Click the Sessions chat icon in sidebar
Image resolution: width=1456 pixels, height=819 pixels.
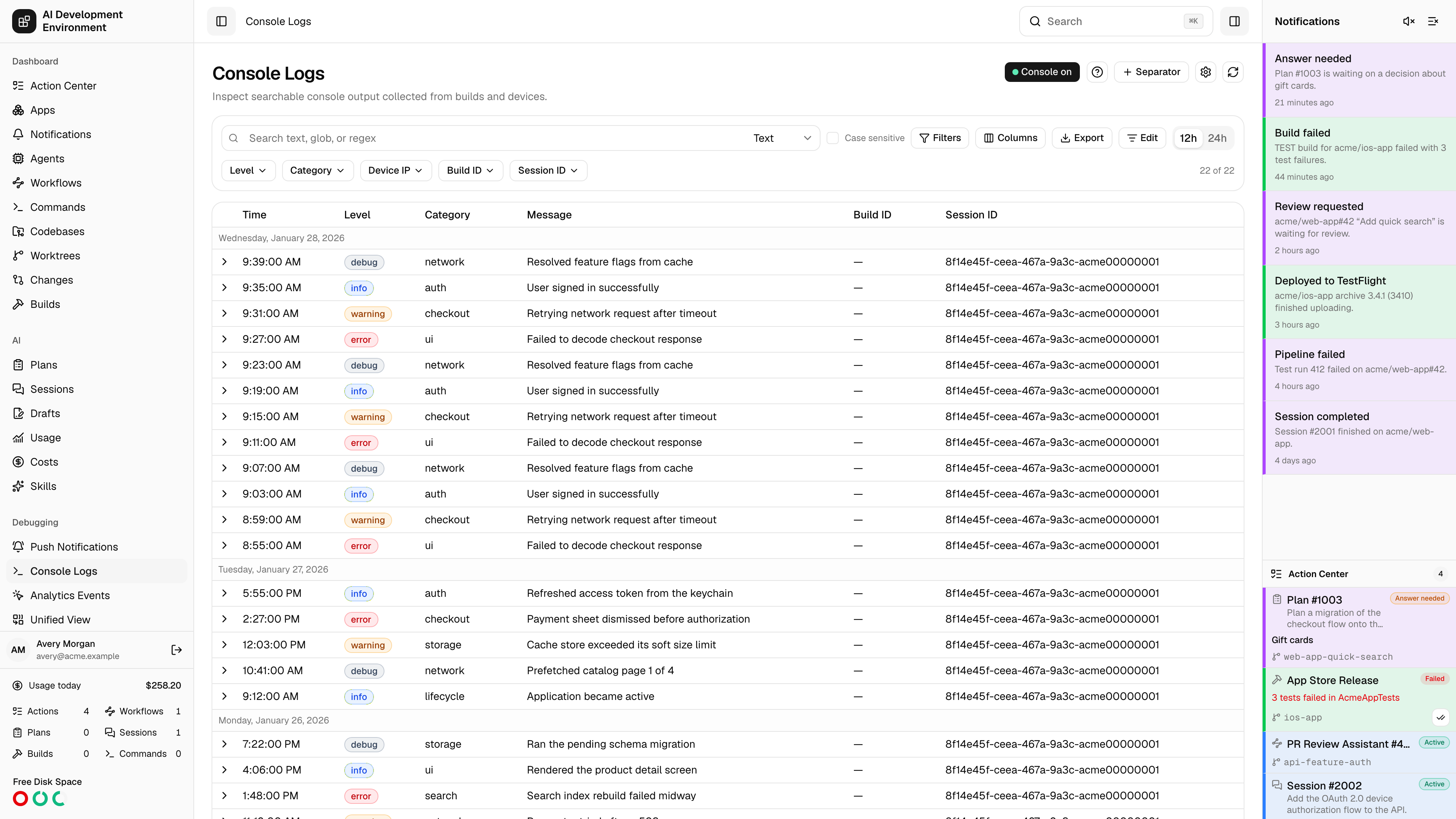(18, 389)
